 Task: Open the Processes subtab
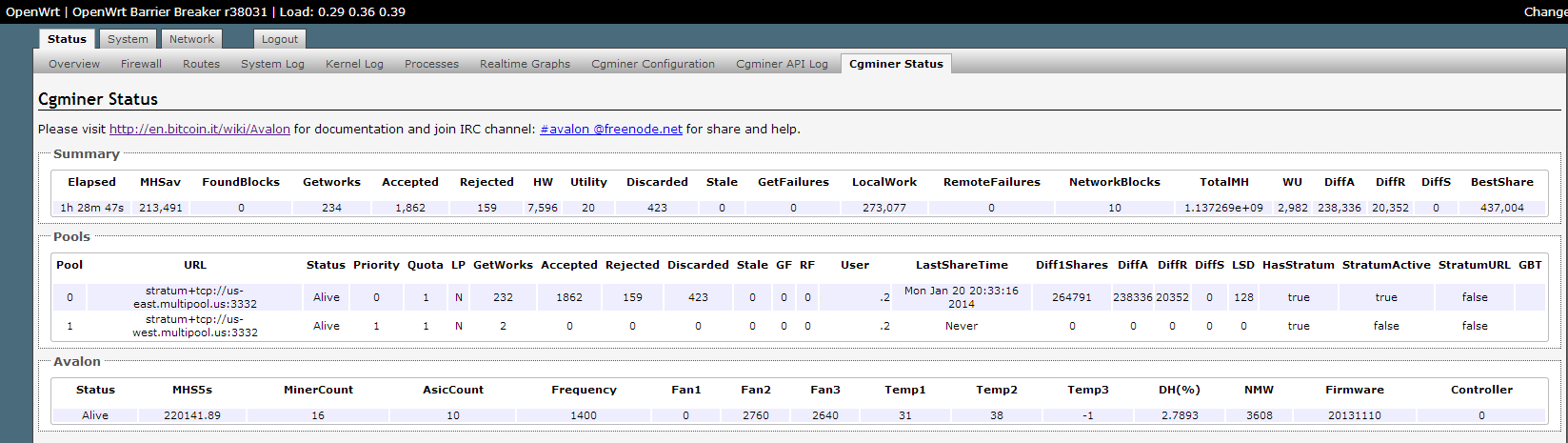(431, 64)
